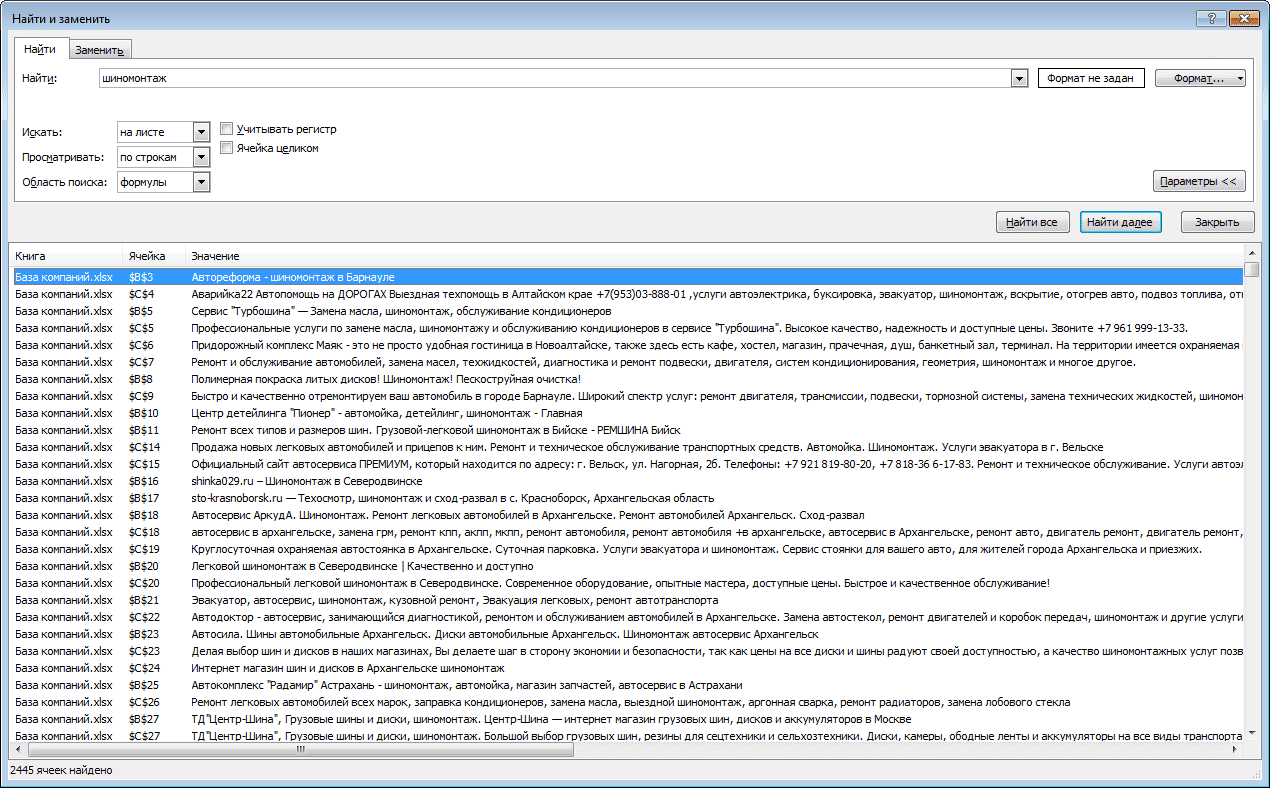
Task: Close the Find and Replace dialog via the title bar X
Action: point(1243,19)
